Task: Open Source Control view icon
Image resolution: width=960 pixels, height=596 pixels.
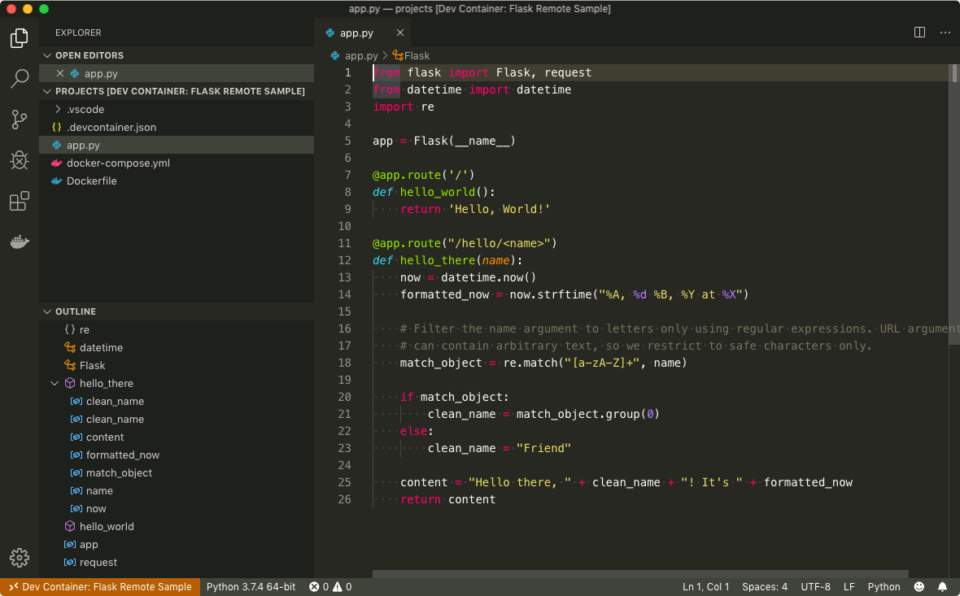Action: (x=19, y=119)
